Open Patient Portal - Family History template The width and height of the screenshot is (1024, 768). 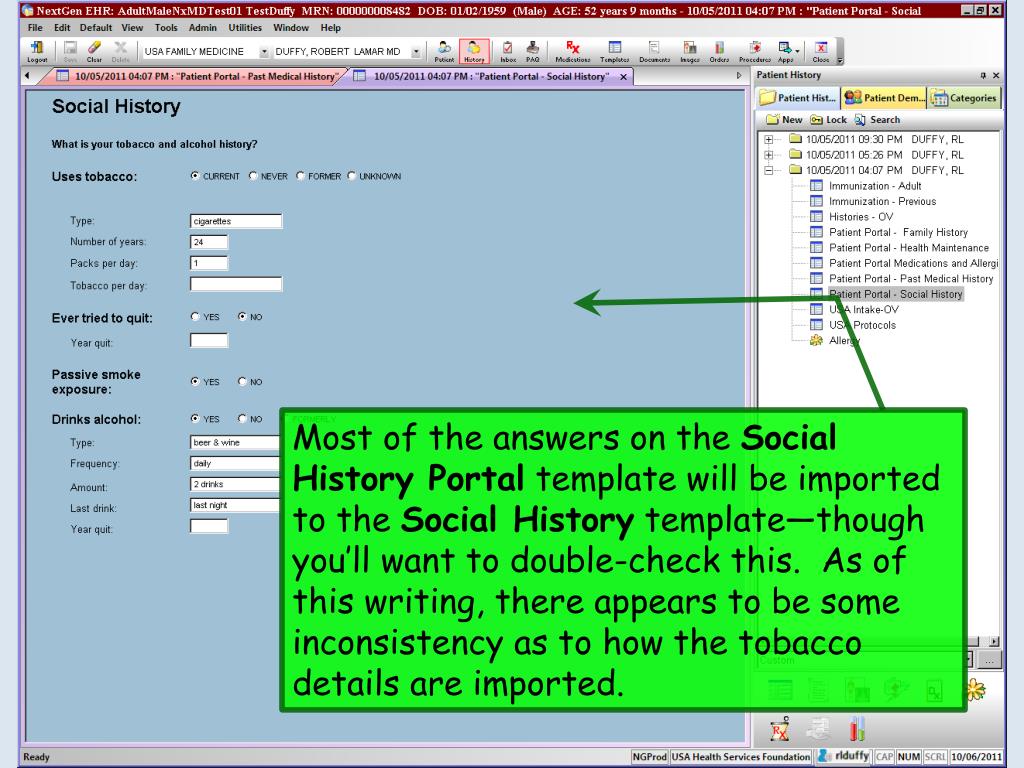898,232
